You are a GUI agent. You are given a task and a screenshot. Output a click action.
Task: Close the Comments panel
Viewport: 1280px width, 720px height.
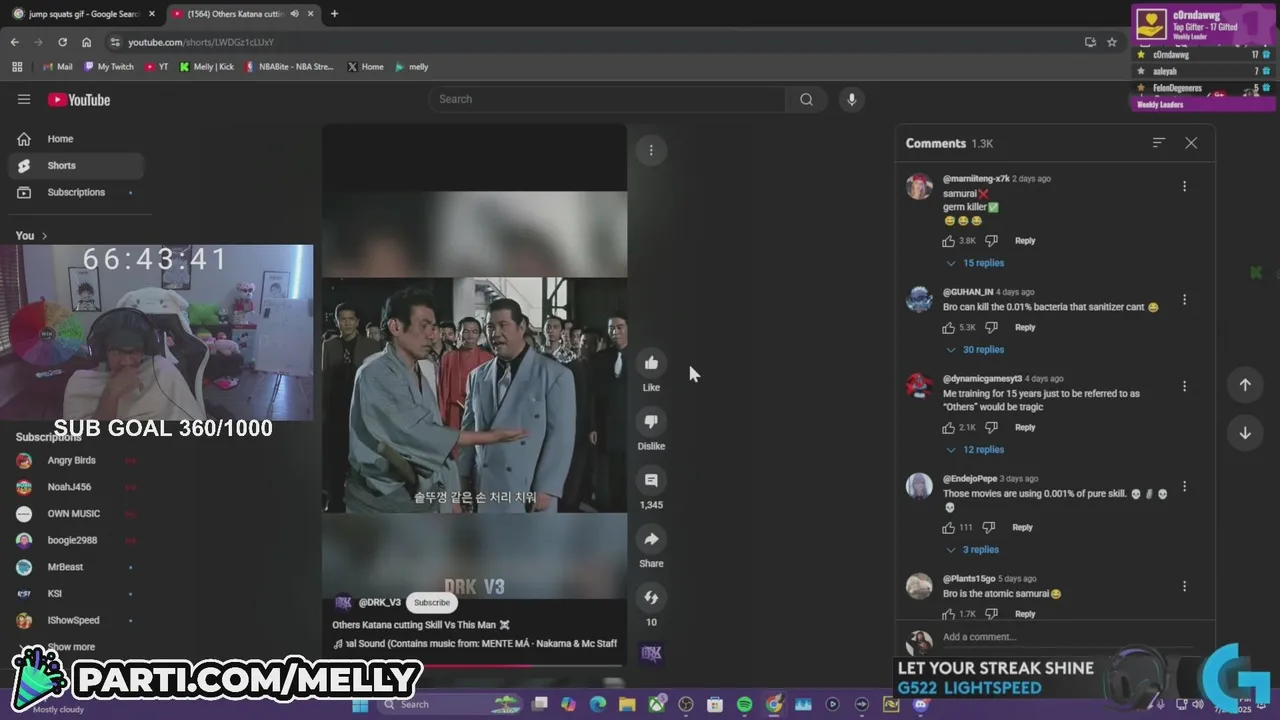[x=1191, y=143]
